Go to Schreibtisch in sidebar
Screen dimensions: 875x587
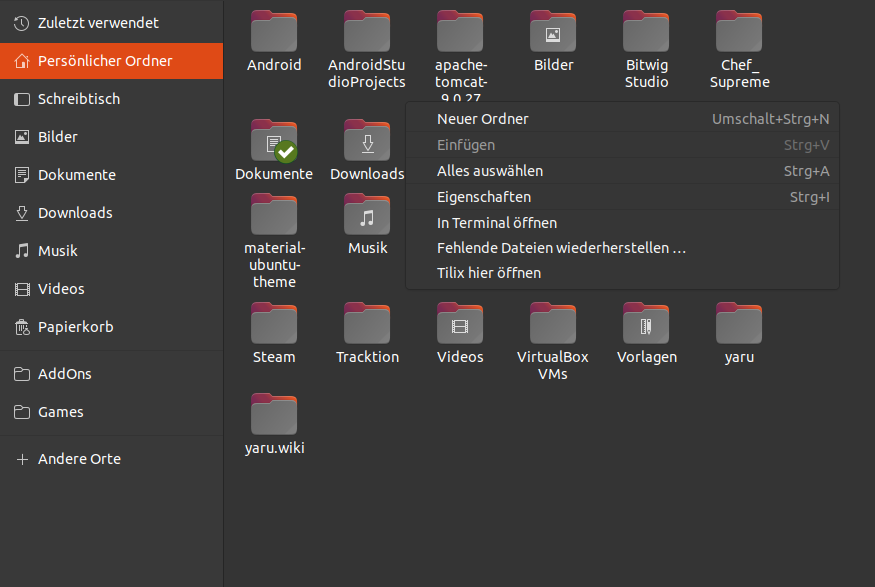click(112, 99)
